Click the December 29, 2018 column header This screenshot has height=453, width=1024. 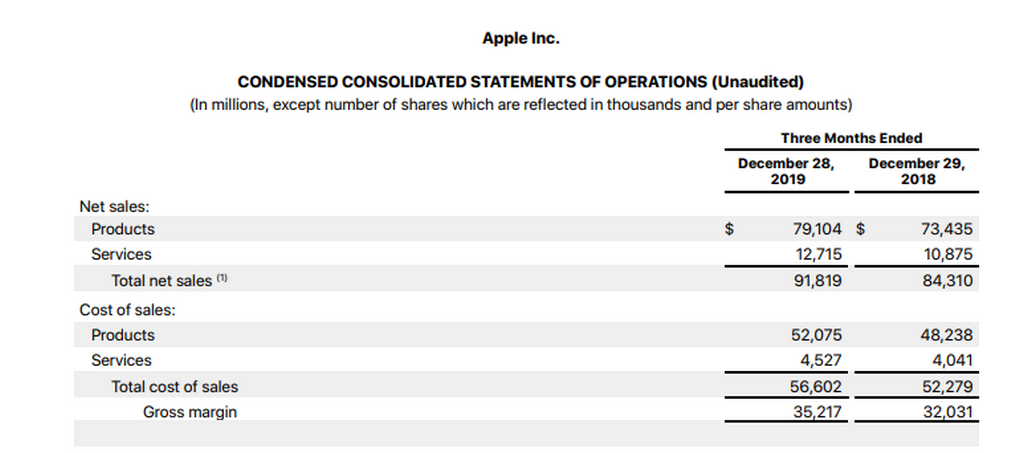(917, 171)
